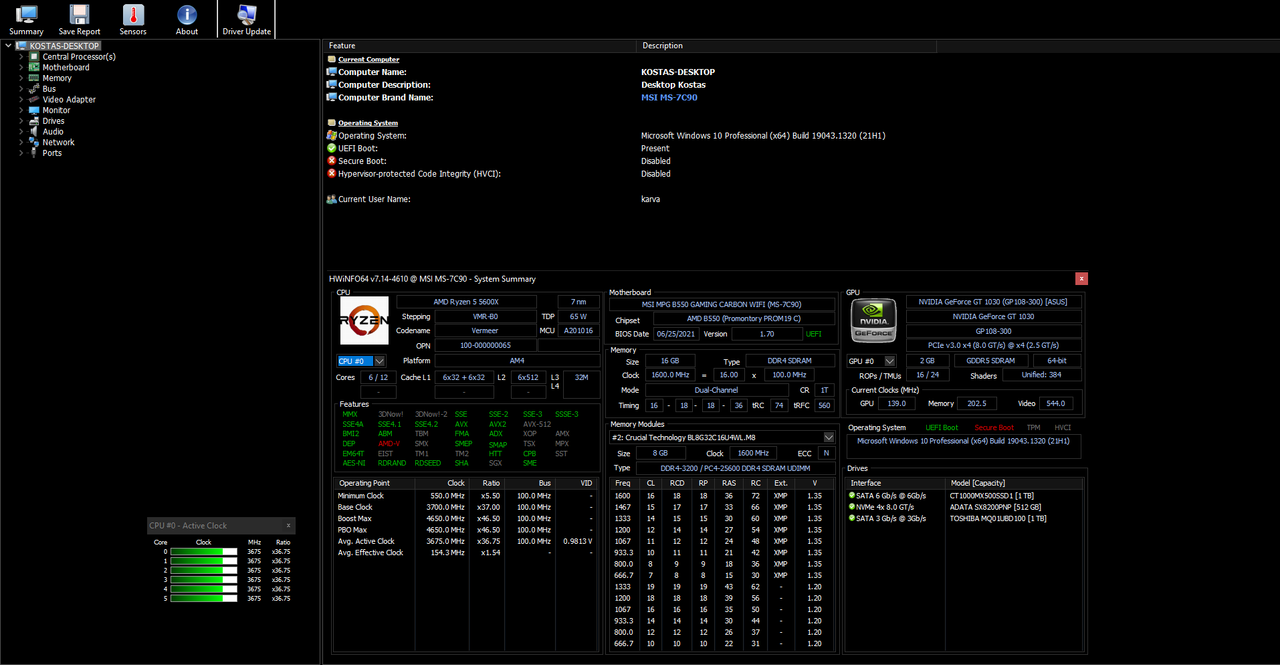Click the Operating System Windows icon
Viewport: 1280px width, 665px height.
pyautogui.click(x=331, y=135)
